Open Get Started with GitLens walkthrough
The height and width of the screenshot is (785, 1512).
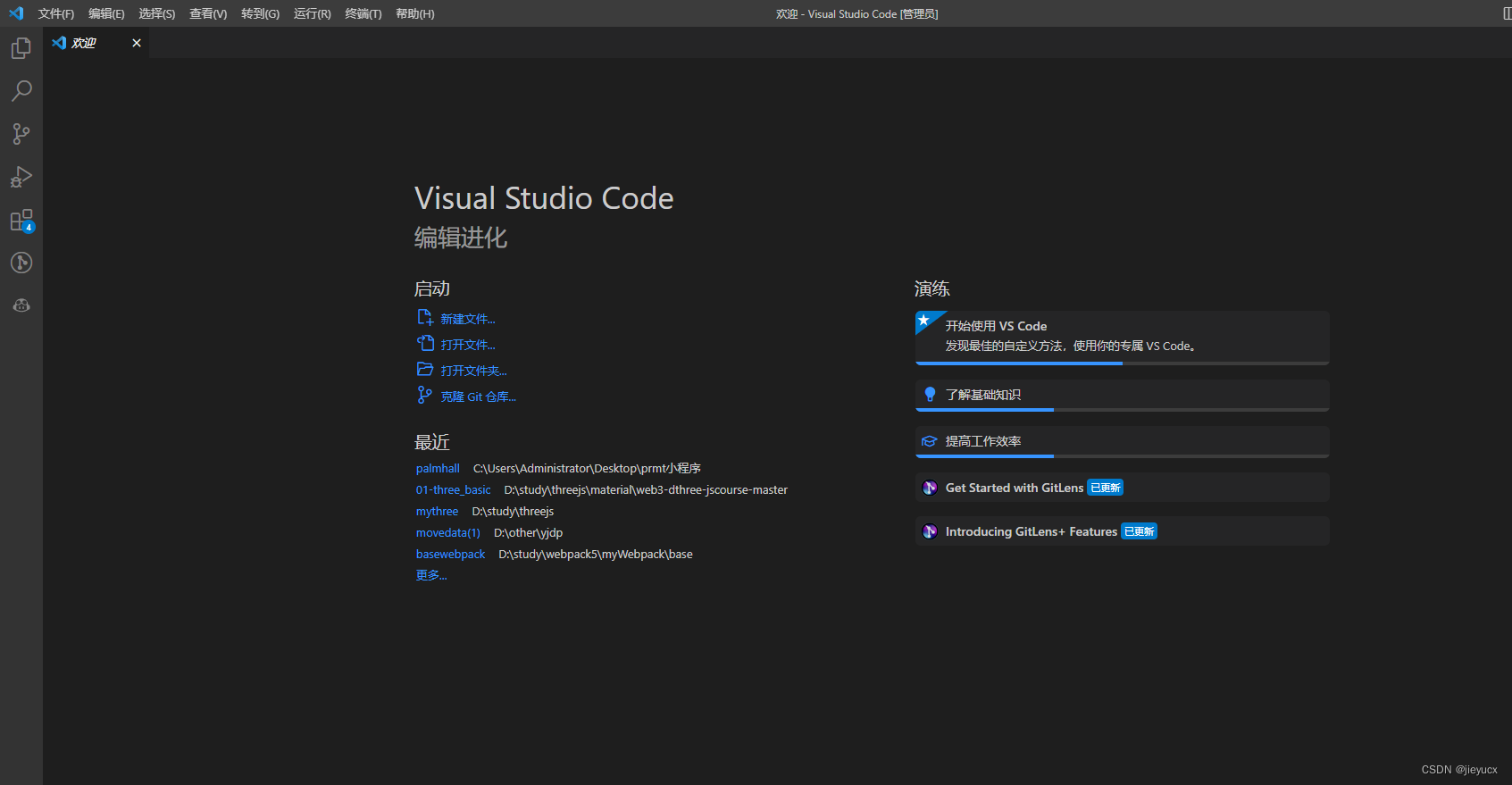1123,488
